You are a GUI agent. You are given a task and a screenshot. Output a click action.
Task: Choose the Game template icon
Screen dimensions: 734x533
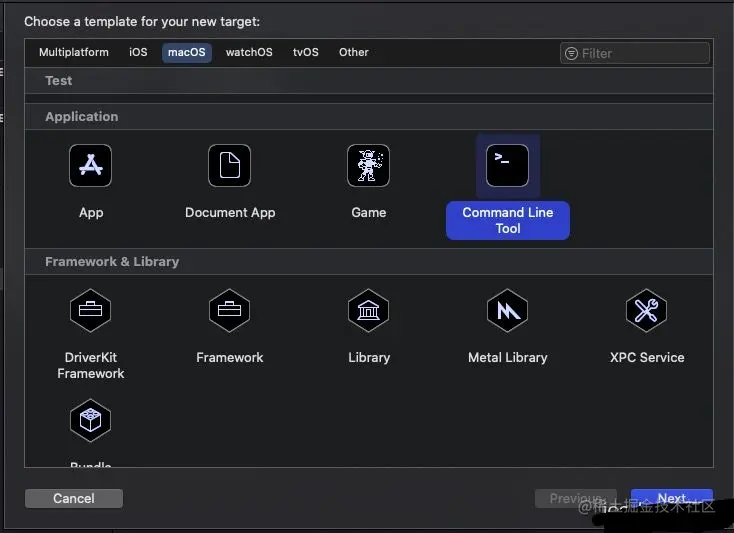tap(368, 166)
